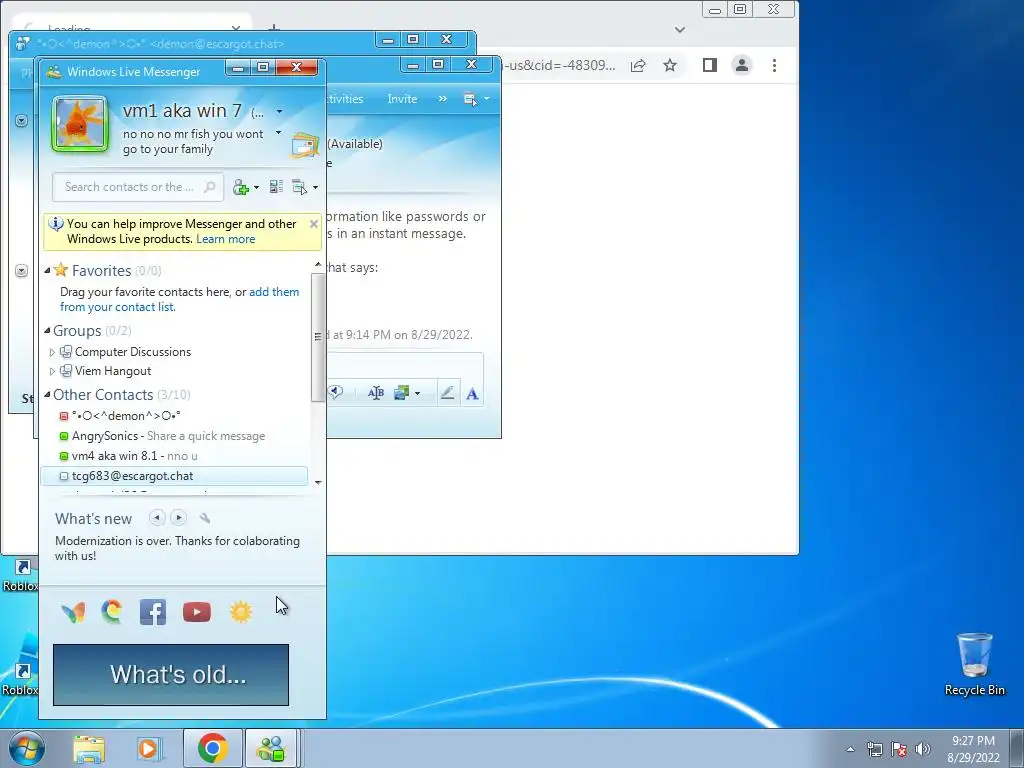1024x768 pixels.
Task: Expand the Viem Hangout group
Action: [52, 371]
